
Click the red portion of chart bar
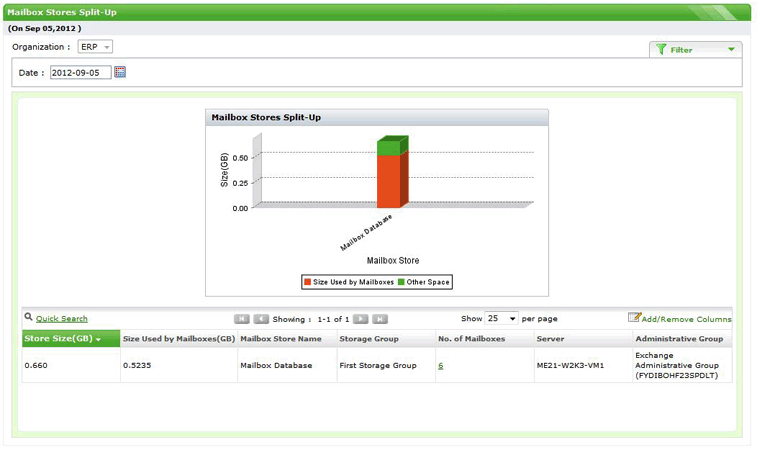click(389, 181)
